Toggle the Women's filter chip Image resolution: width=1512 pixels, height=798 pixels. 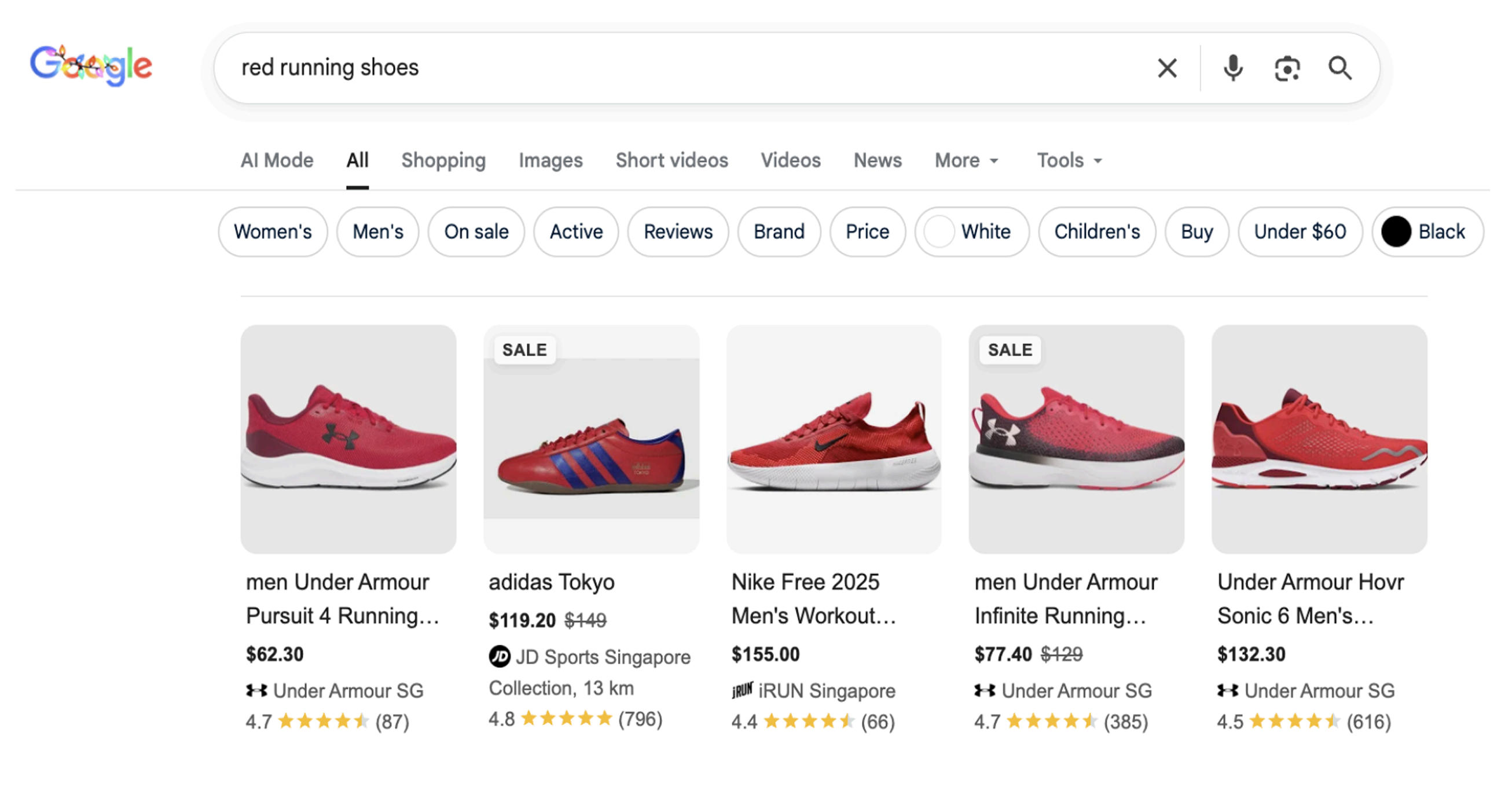click(272, 232)
